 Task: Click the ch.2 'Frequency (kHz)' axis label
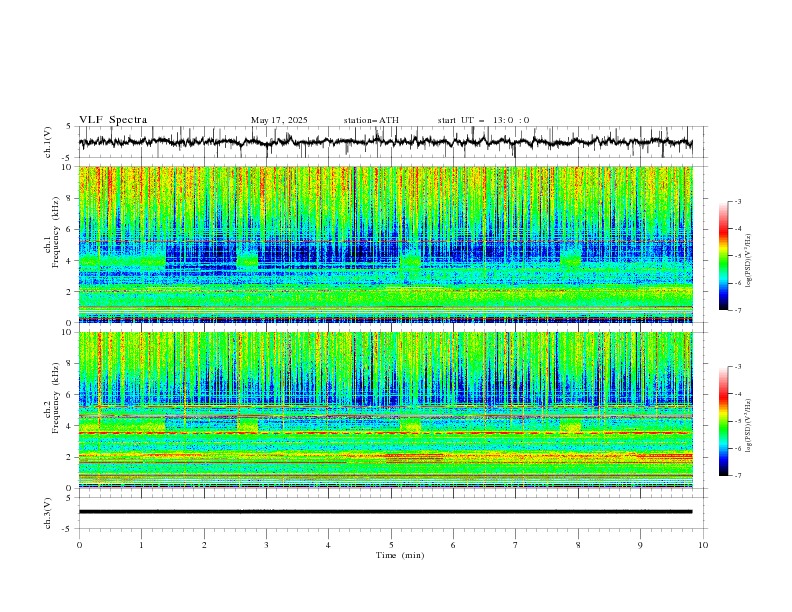click(x=56, y=397)
